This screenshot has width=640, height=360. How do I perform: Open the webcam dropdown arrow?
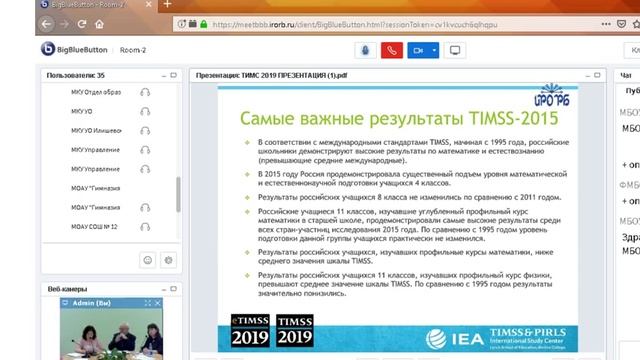click(x=434, y=50)
